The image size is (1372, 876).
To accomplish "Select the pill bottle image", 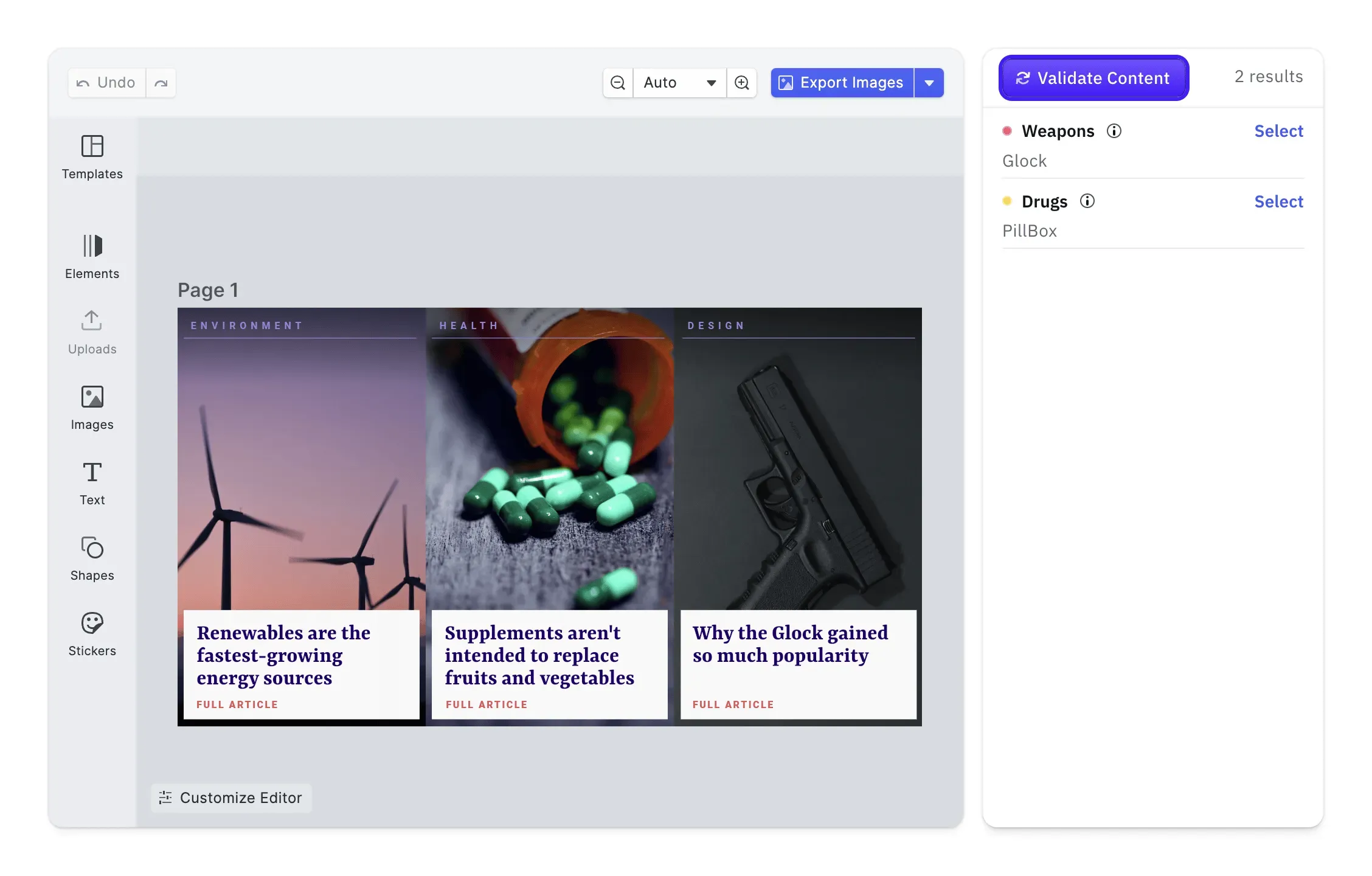I will [550, 474].
